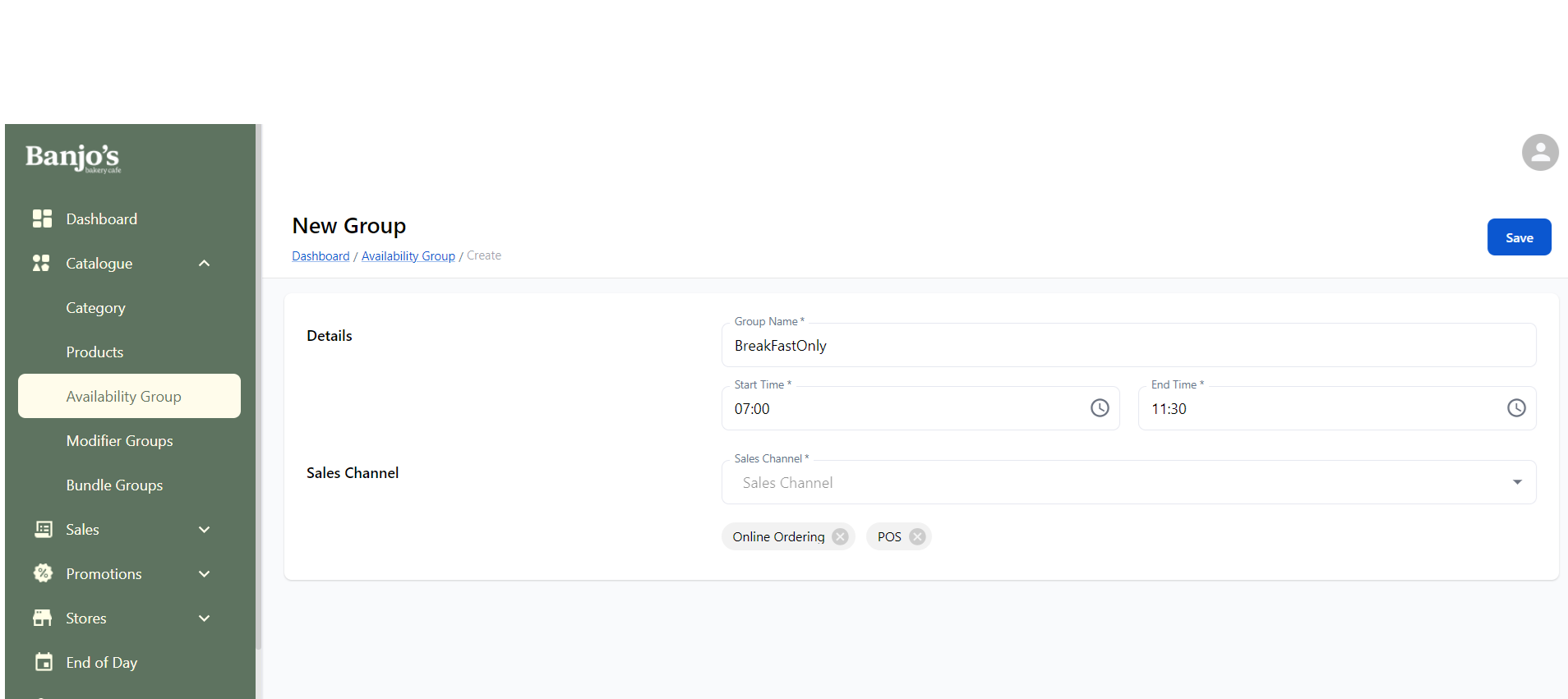
Task: Open the End Time clock picker
Action: point(1515,408)
